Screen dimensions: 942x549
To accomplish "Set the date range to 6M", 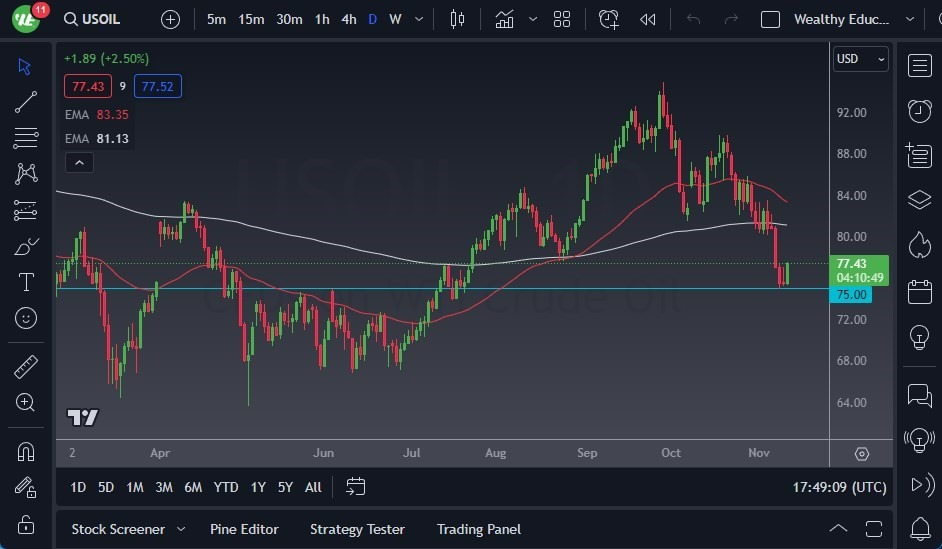I will (x=193, y=487).
